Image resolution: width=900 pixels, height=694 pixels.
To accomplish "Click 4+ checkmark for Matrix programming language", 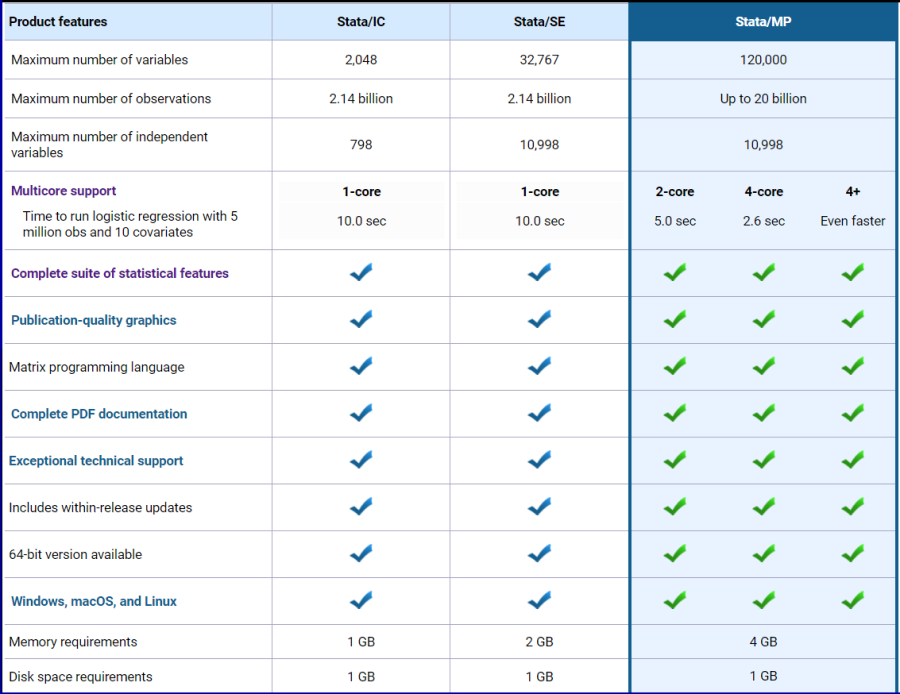I will coord(853,366).
